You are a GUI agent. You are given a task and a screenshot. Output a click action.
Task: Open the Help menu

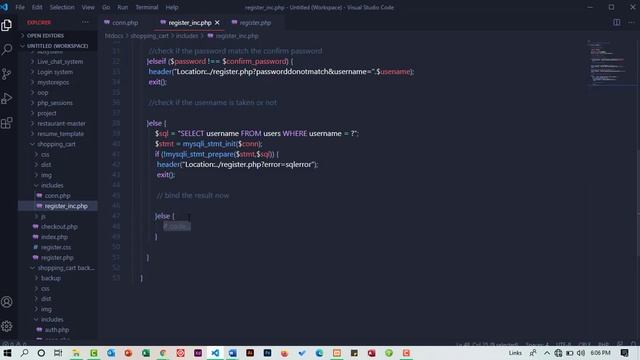point(172,7)
